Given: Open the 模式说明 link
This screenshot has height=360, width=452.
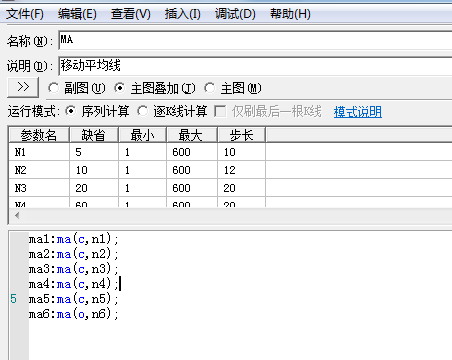Looking at the screenshot, I should coord(358,112).
